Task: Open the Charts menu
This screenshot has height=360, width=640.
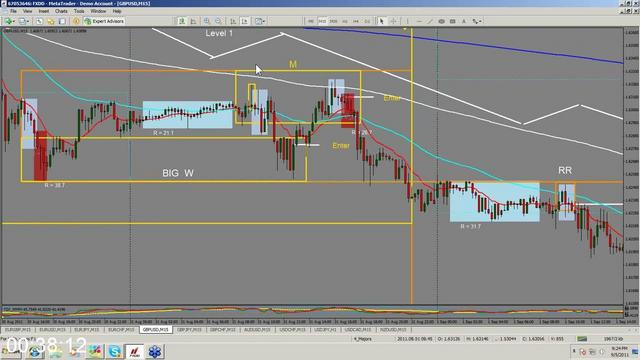Action: coord(61,11)
